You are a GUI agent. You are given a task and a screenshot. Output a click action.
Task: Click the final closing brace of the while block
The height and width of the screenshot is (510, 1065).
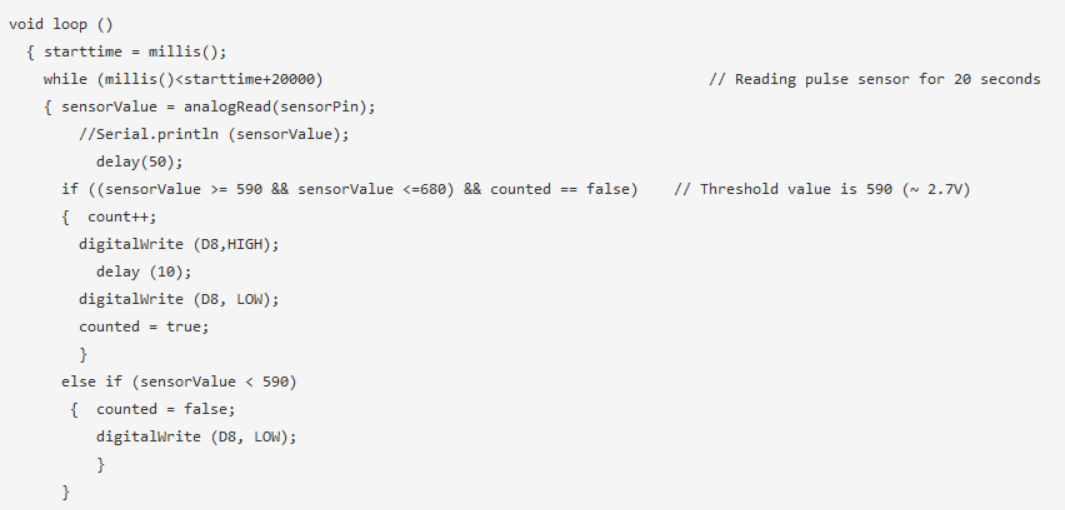(x=66, y=491)
